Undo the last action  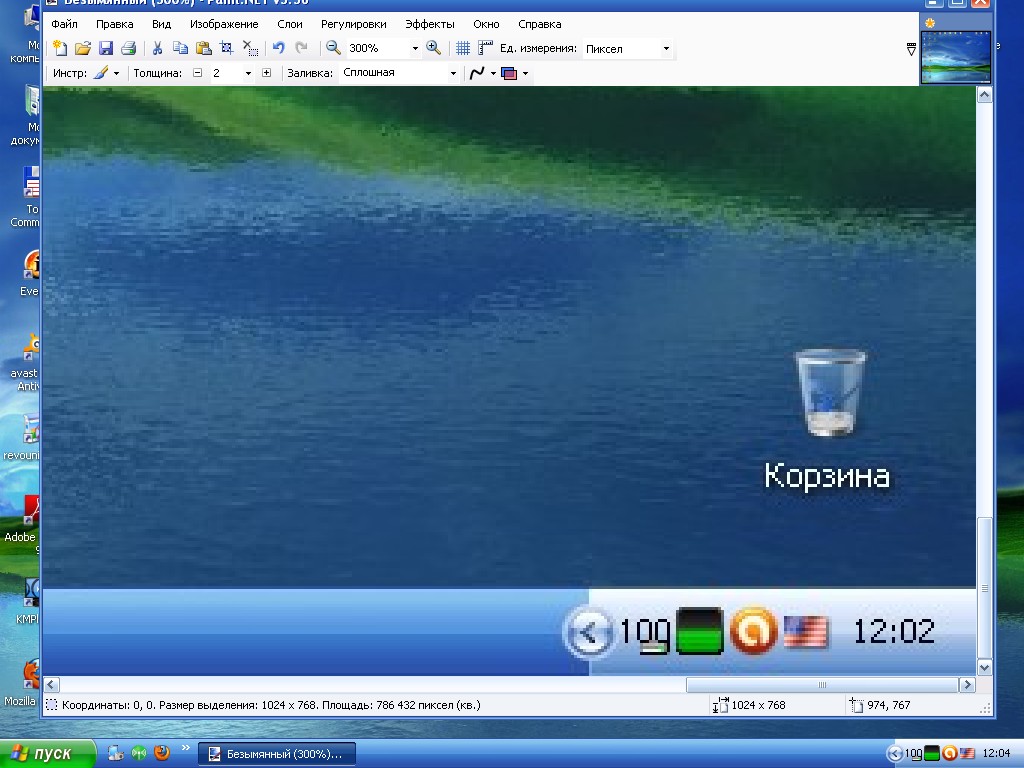tap(279, 48)
